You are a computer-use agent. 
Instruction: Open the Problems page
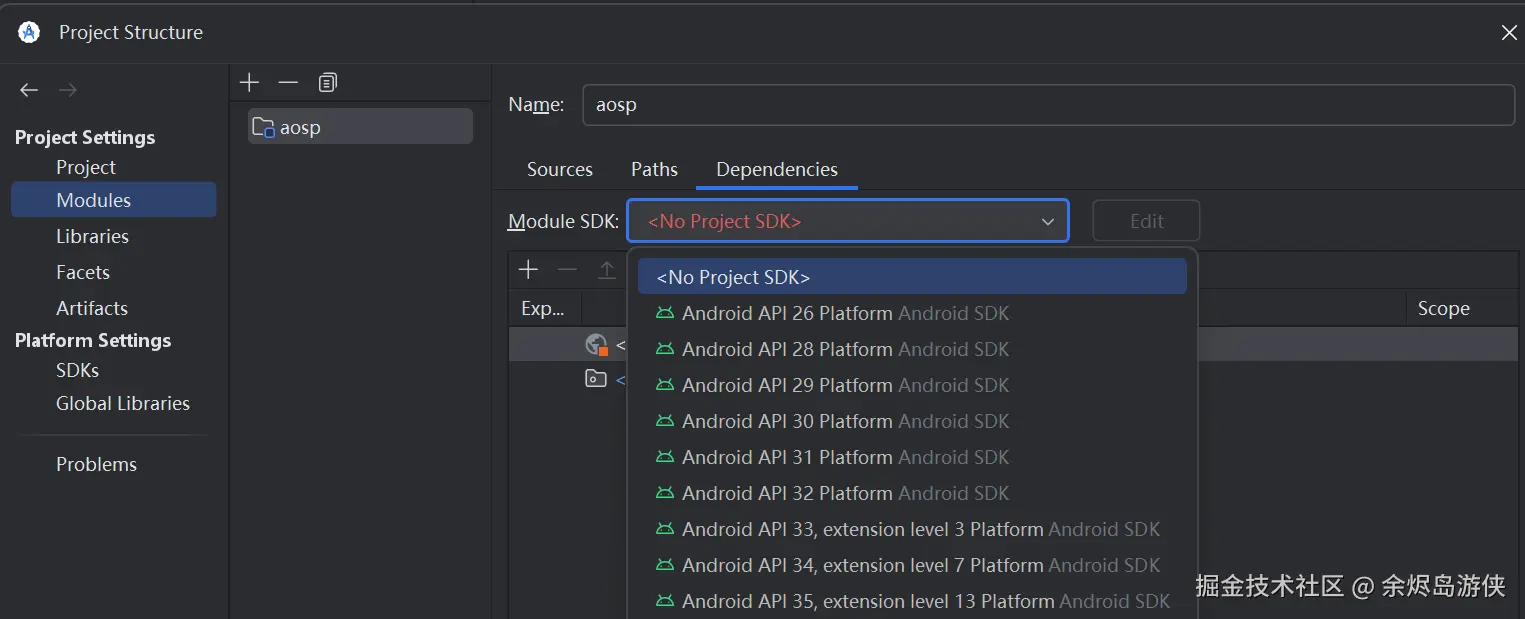tap(96, 464)
